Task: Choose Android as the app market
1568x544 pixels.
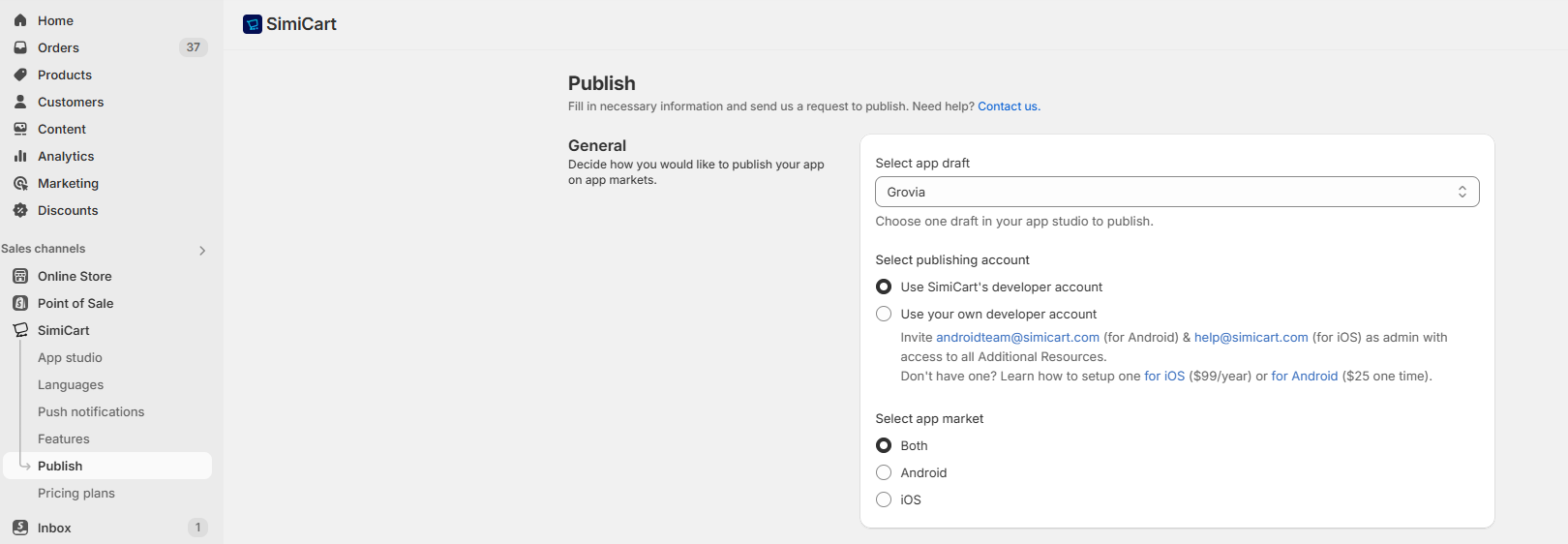Action: (884, 472)
